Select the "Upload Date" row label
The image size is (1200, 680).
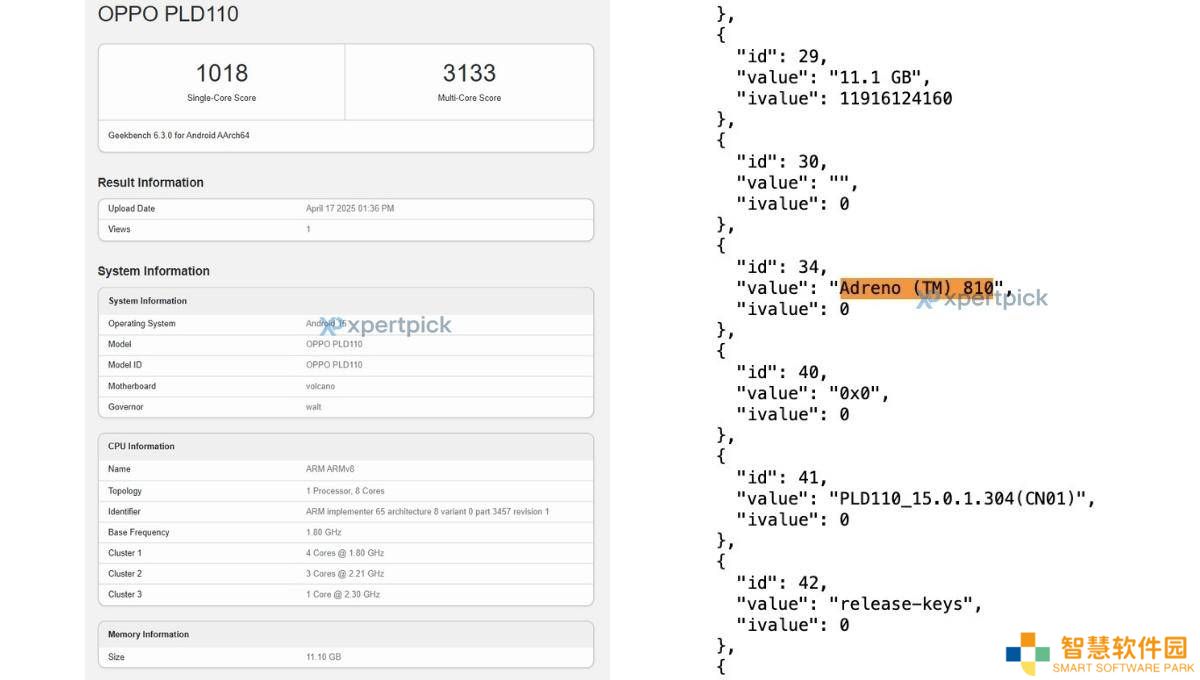[x=131, y=209]
